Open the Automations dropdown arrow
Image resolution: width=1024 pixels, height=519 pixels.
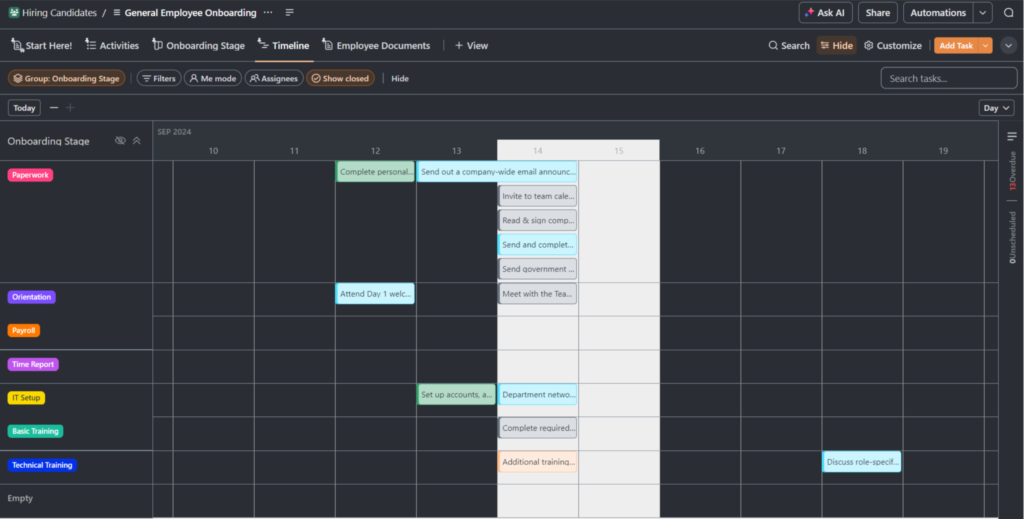[x=983, y=12]
